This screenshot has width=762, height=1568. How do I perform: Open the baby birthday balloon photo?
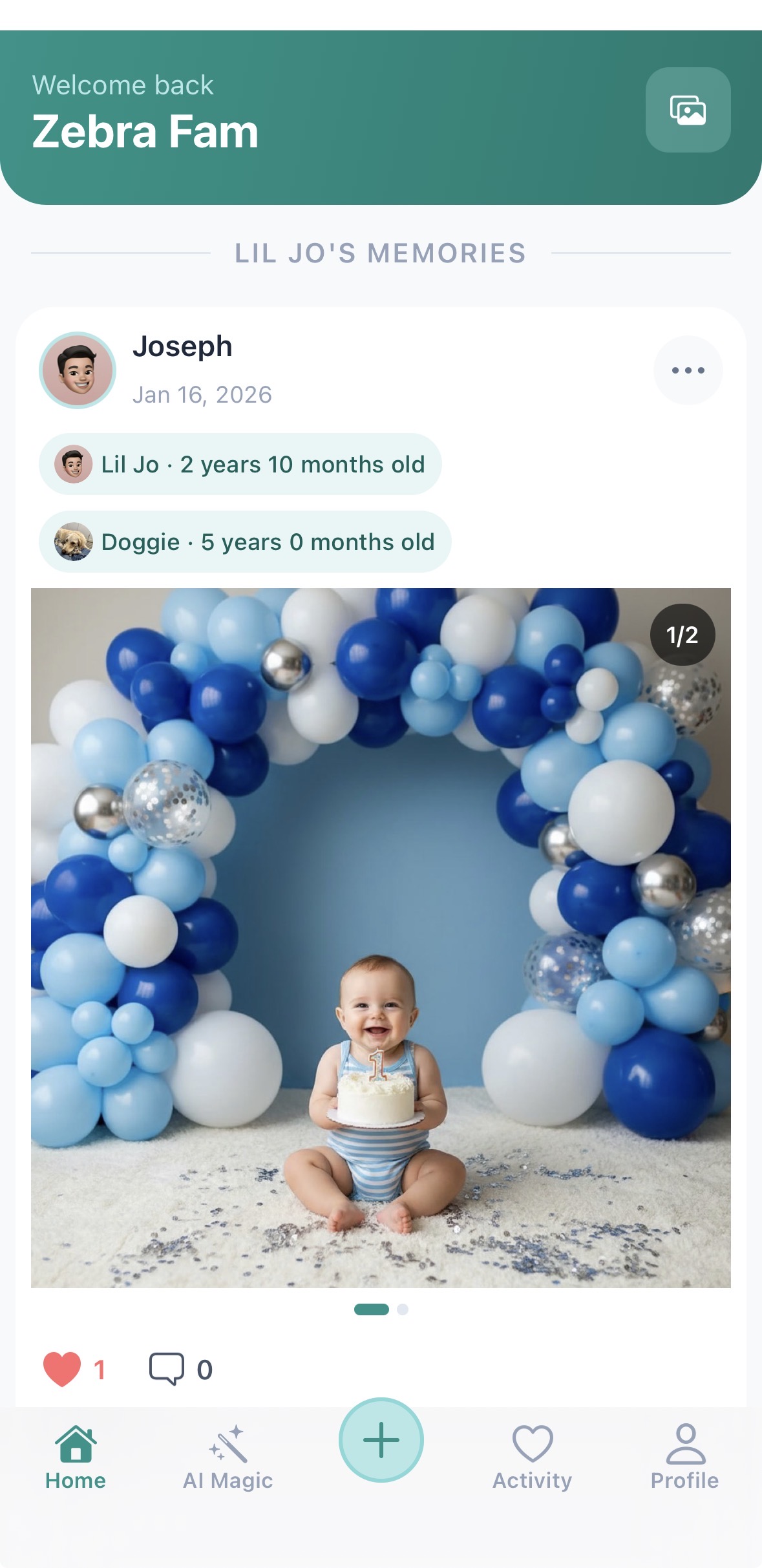click(x=381, y=938)
